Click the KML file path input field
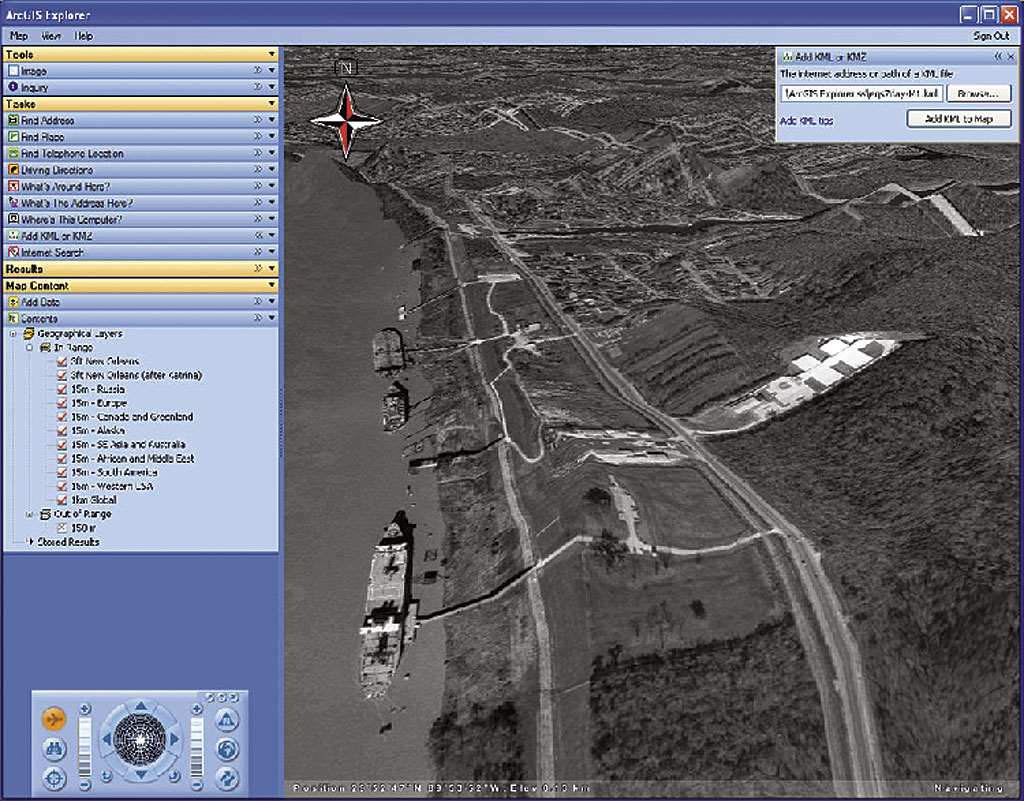Image resolution: width=1024 pixels, height=801 pixels. click(x=861, y=94)
